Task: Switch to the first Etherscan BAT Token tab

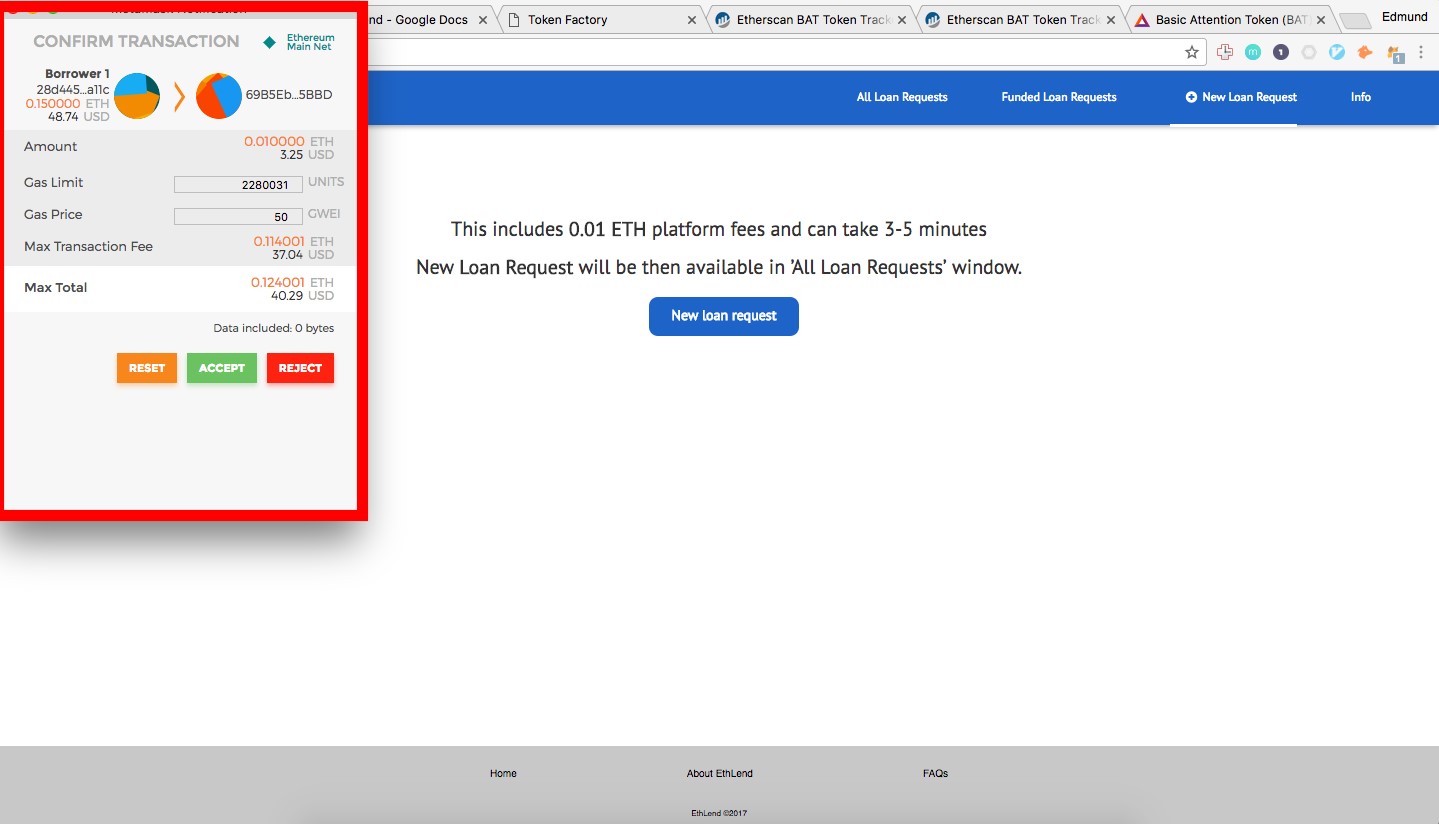Action: point(811,20)
